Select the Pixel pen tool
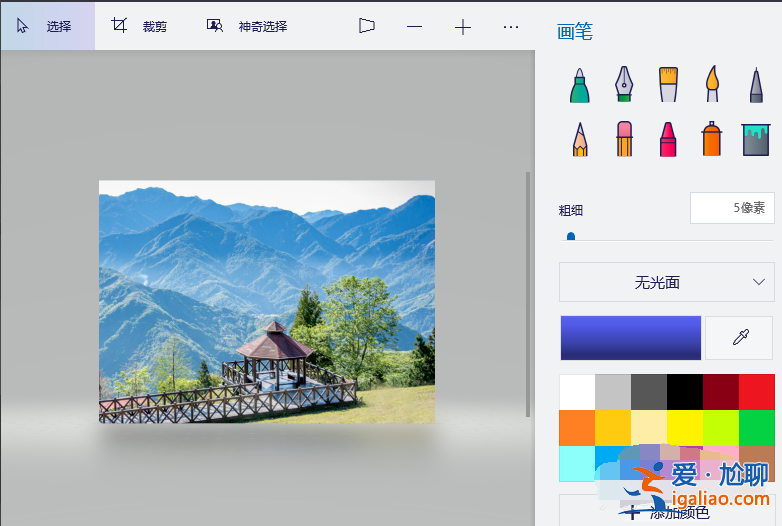Screen dimensions: 782x526 [x=756, y=85]
